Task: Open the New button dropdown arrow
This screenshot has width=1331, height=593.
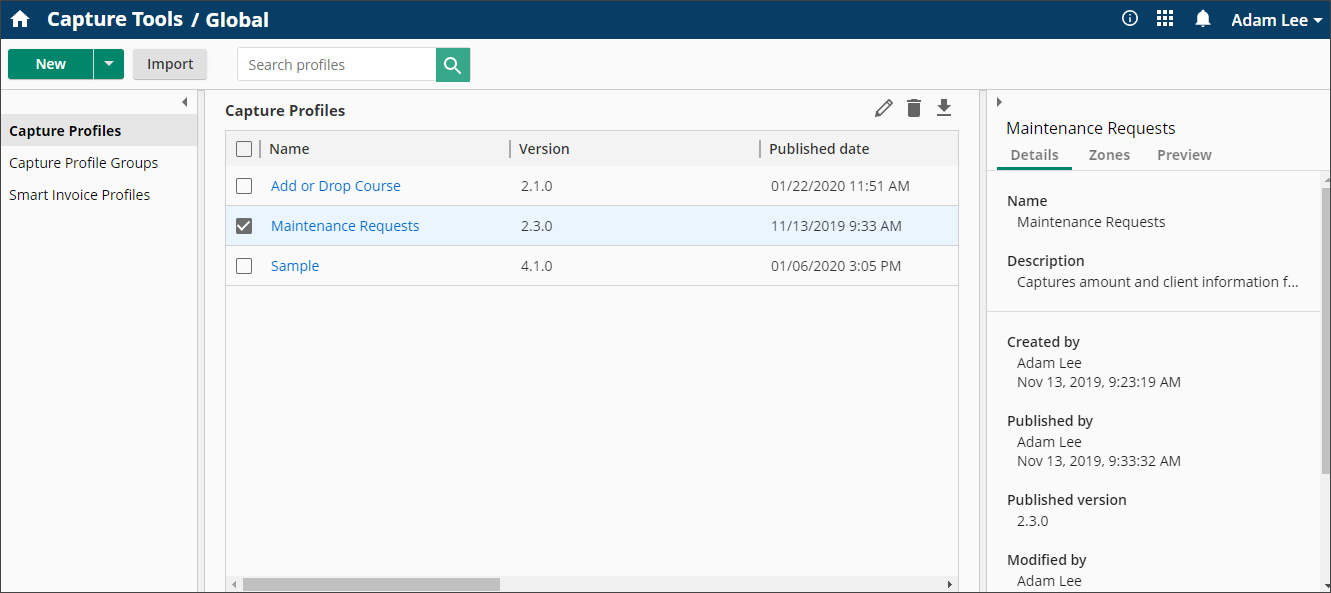Action: [x=108, y=63]
